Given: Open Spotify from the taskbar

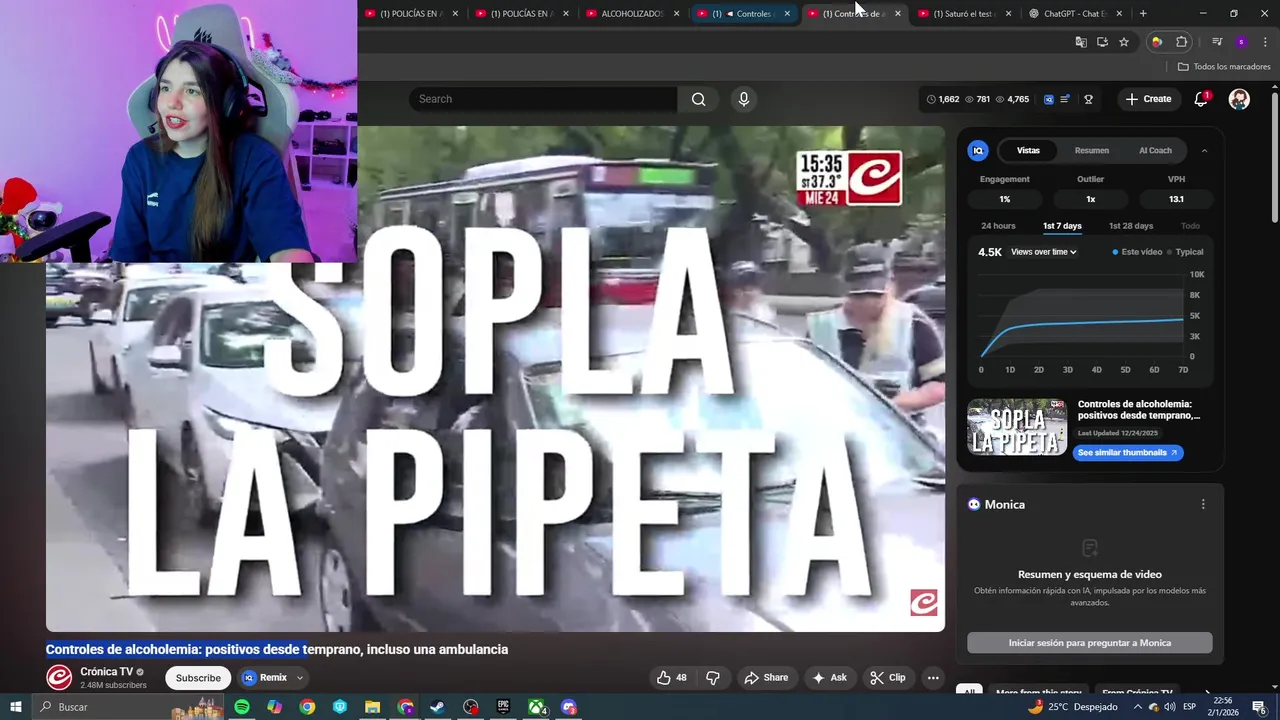Looking at the screenshot, I should pos(242,707).
